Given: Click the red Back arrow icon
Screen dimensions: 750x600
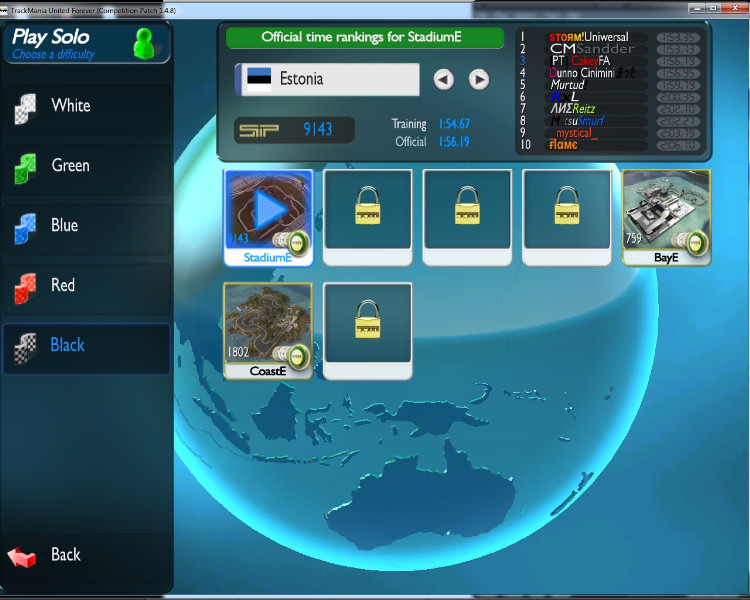Looking at the screenshot, I should pos(23,556).
